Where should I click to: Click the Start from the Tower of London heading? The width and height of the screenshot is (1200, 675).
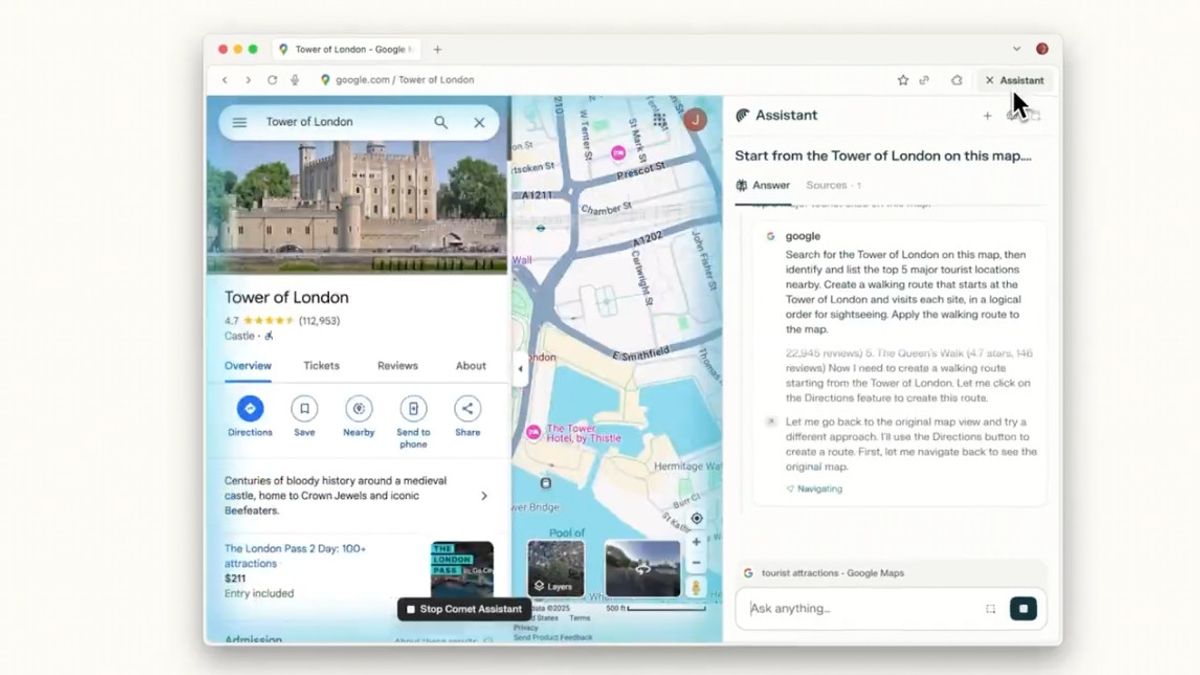(883, 156)
